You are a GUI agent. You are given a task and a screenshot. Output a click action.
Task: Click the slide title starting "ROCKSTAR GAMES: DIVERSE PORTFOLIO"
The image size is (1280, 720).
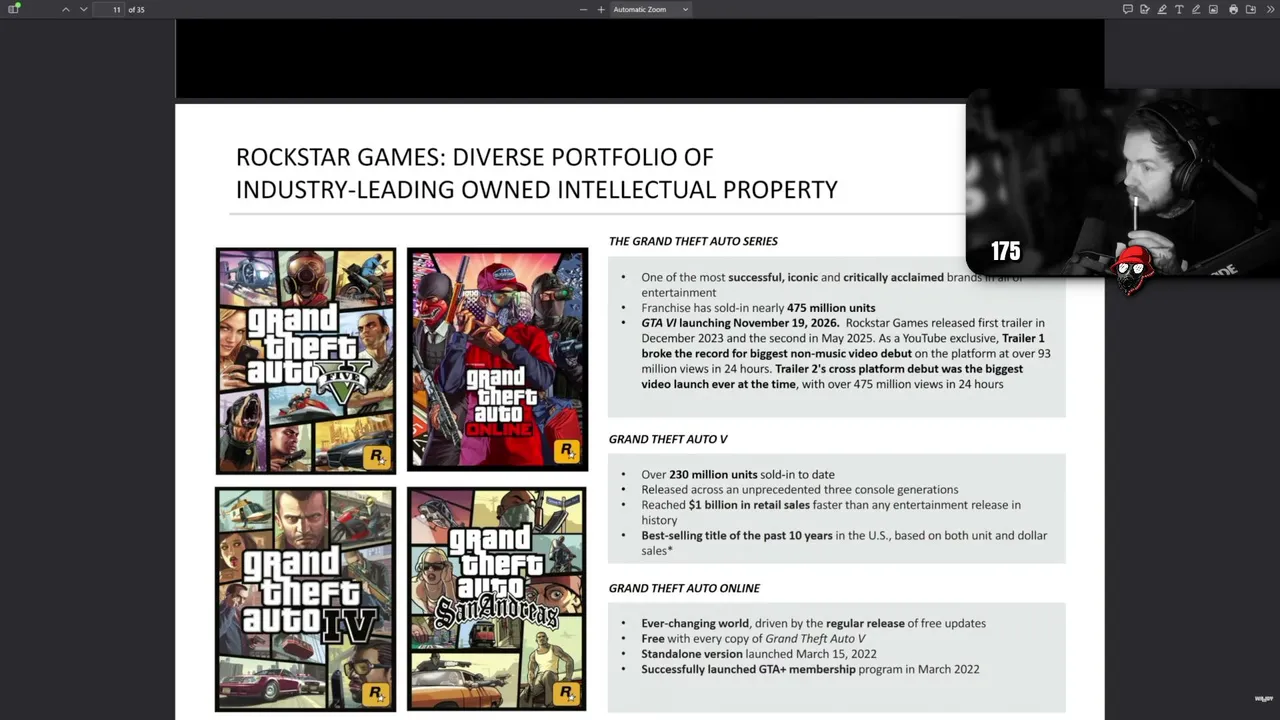[x=536, y=173]
